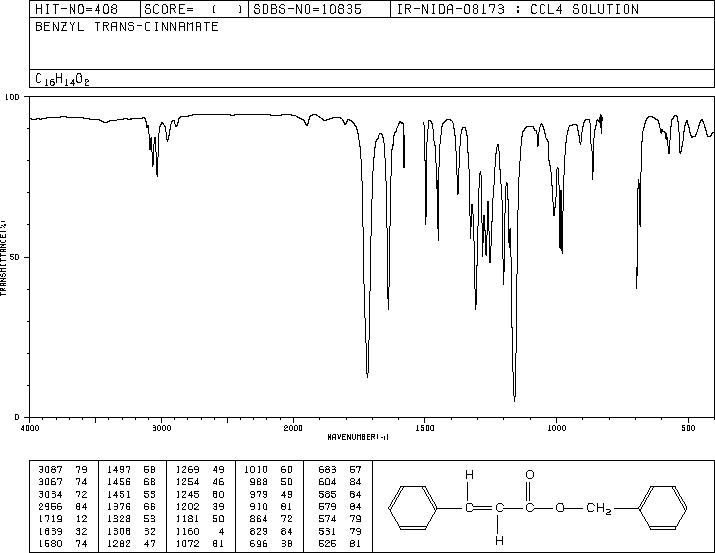Select peak table entry 1254
Screen dimensions: 715x553
tap(187, 482)
